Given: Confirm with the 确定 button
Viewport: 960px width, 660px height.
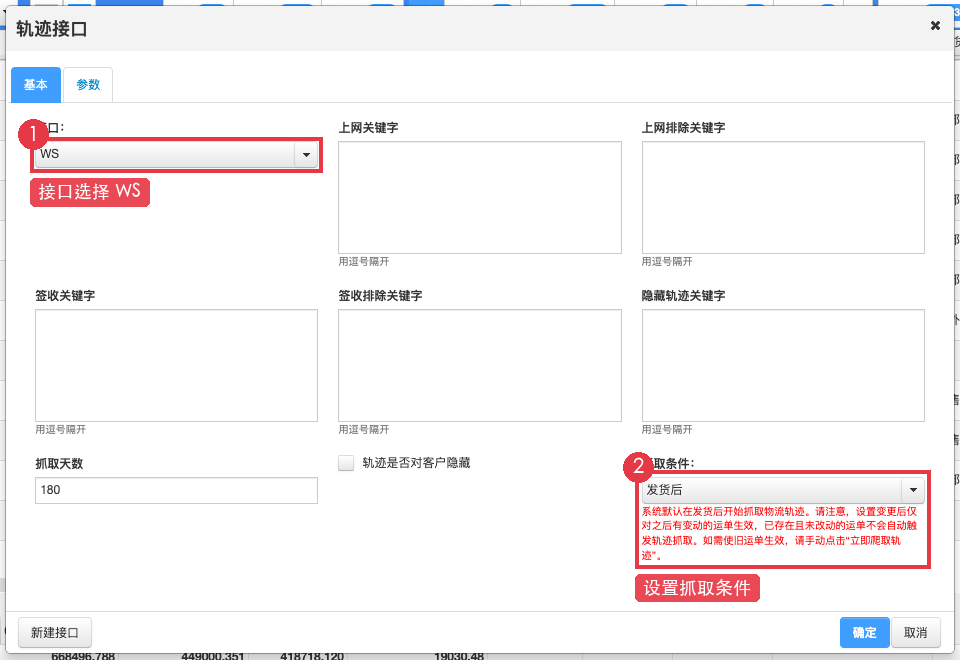Looking at the screenshot, I should pos(864,632).
